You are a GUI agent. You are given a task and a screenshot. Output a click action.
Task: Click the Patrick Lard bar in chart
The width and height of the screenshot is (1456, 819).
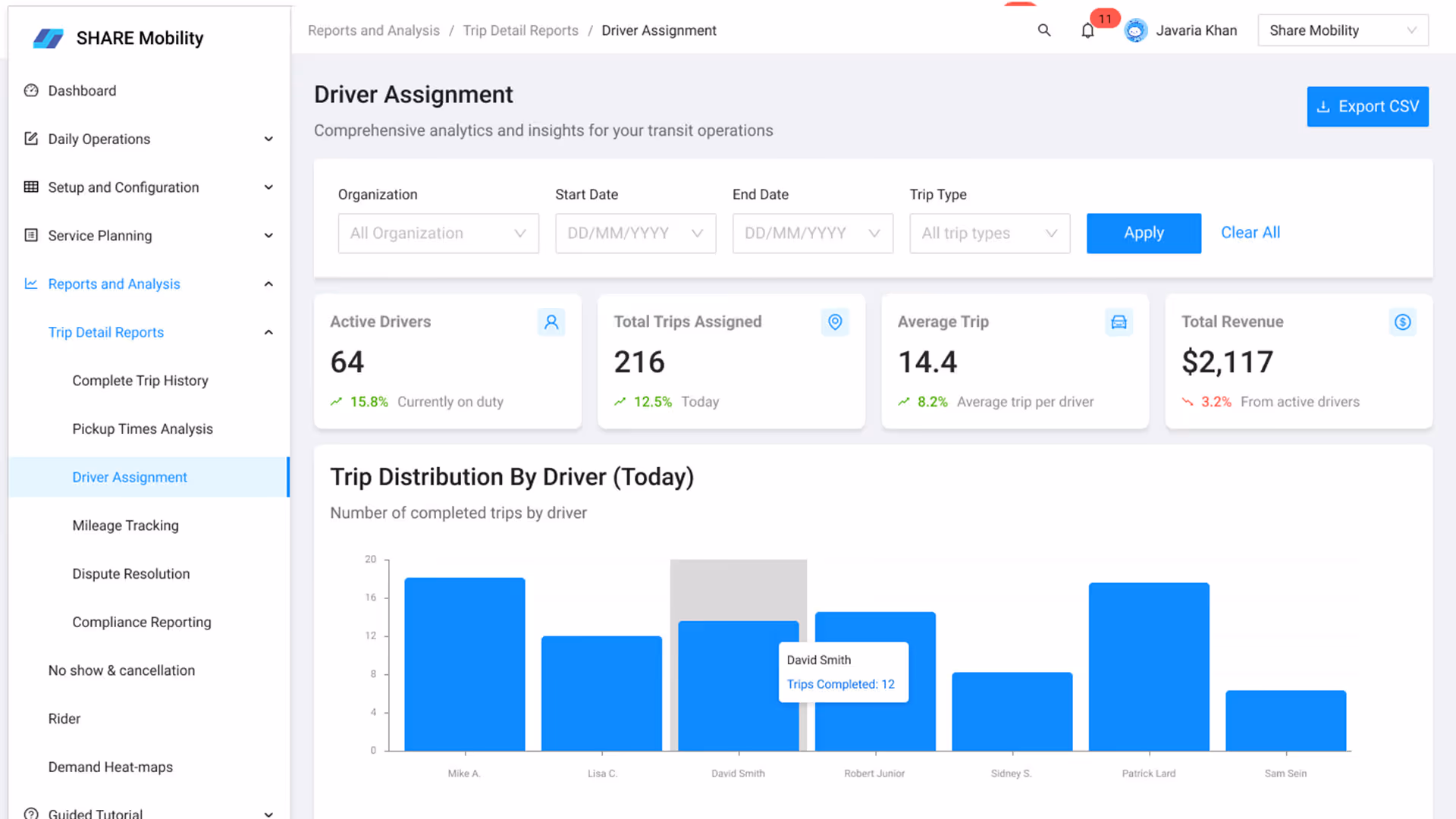1148,667
